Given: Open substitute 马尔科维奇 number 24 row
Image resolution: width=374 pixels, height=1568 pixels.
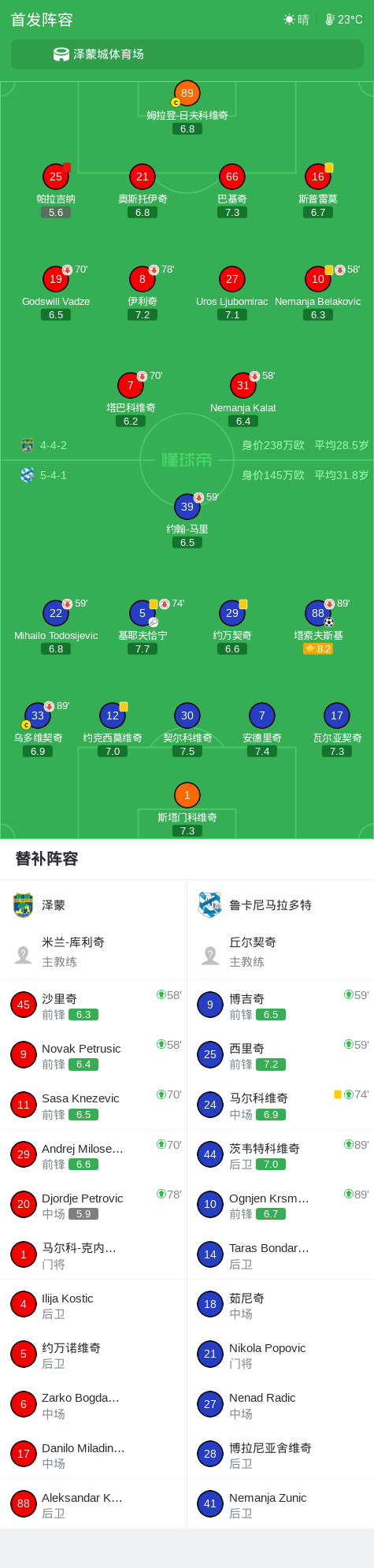Looking at the screenshot, I should click(x=280, y=1105).
